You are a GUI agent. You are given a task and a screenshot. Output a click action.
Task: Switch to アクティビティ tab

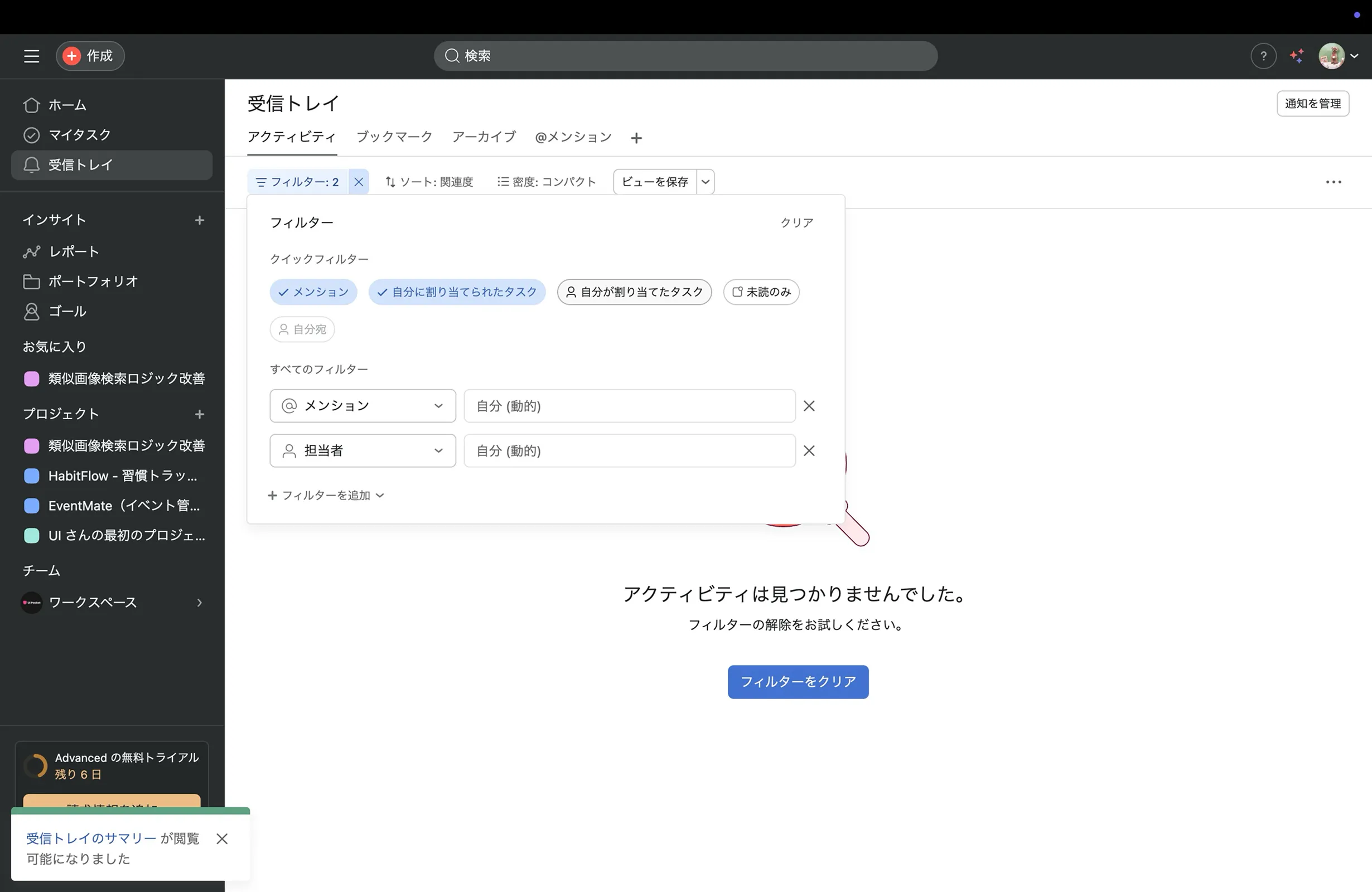(x=292, y=137)
